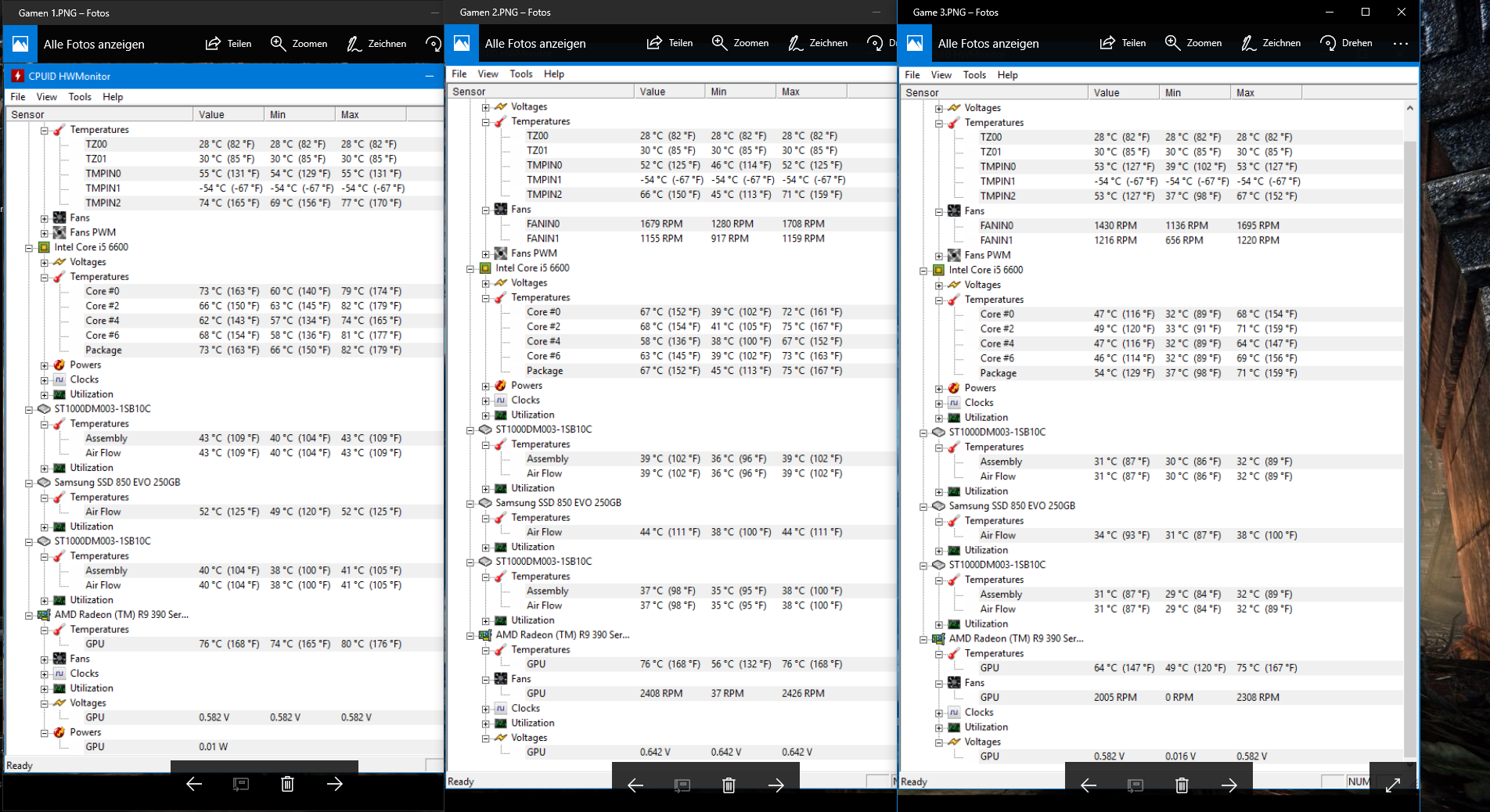
Task: Click Alle Fotos anzeigen in Gamen 1 window
Action: click(94, 45)
